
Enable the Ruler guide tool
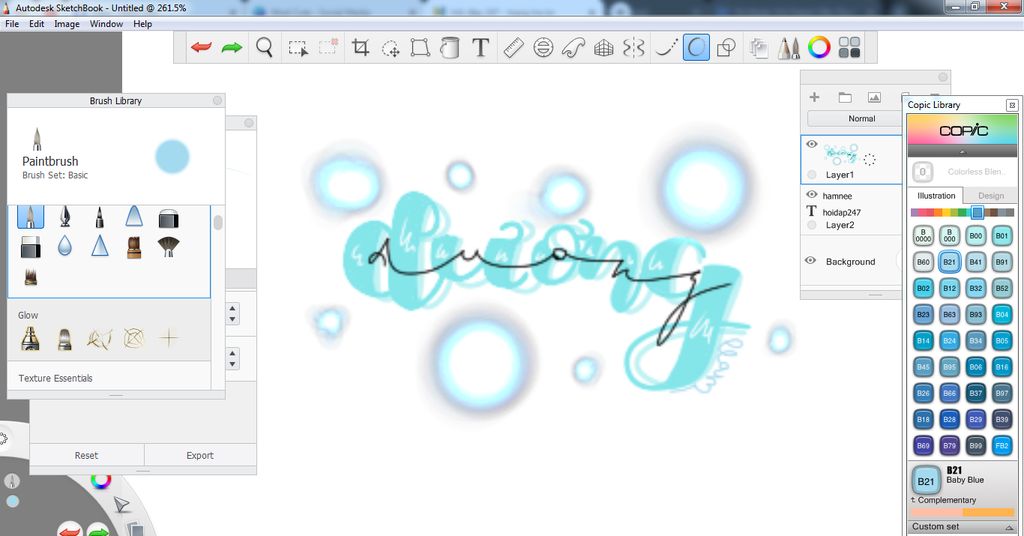point(513,48)
